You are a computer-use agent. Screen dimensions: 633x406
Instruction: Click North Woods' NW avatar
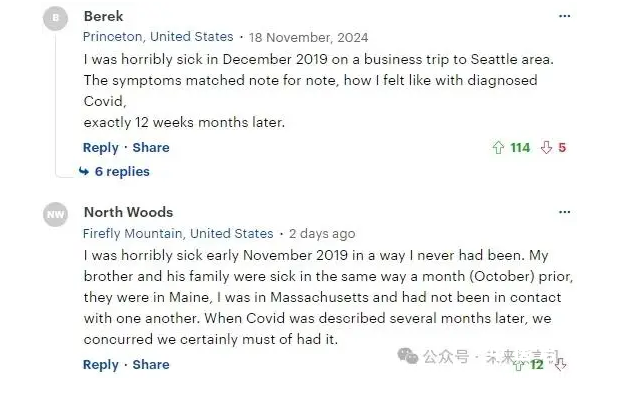(x=55, y=214)
